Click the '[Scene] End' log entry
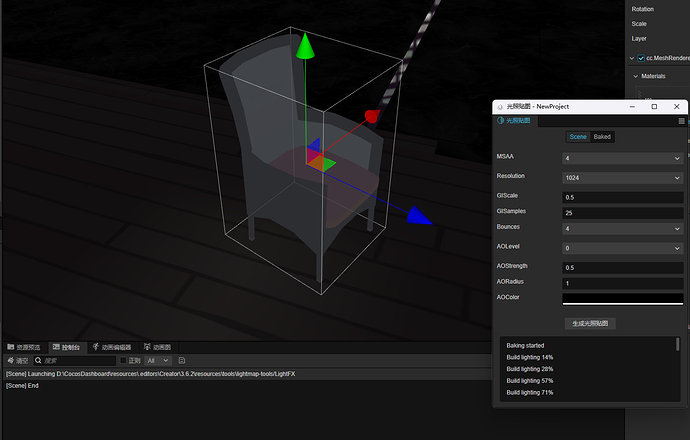 (x=247, y=386)
